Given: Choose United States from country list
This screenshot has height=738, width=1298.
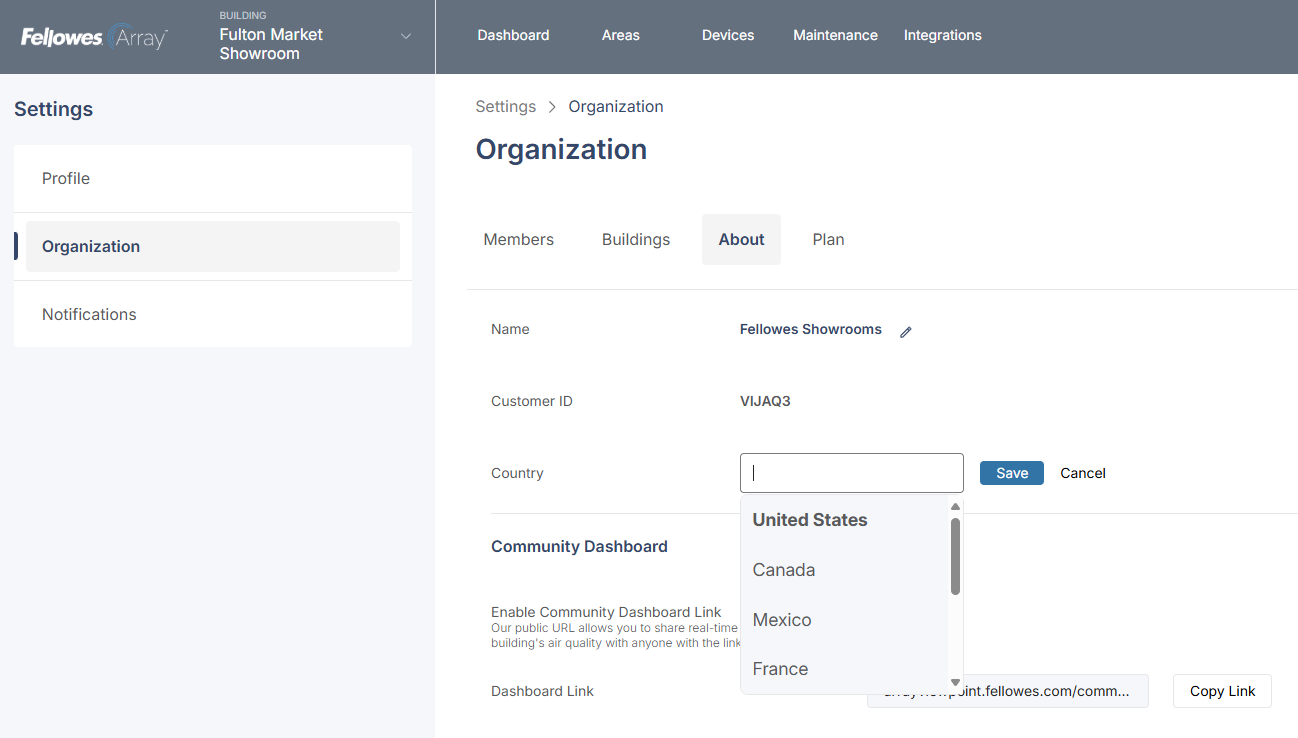Looking at the screenshot, I should [844, 520].
